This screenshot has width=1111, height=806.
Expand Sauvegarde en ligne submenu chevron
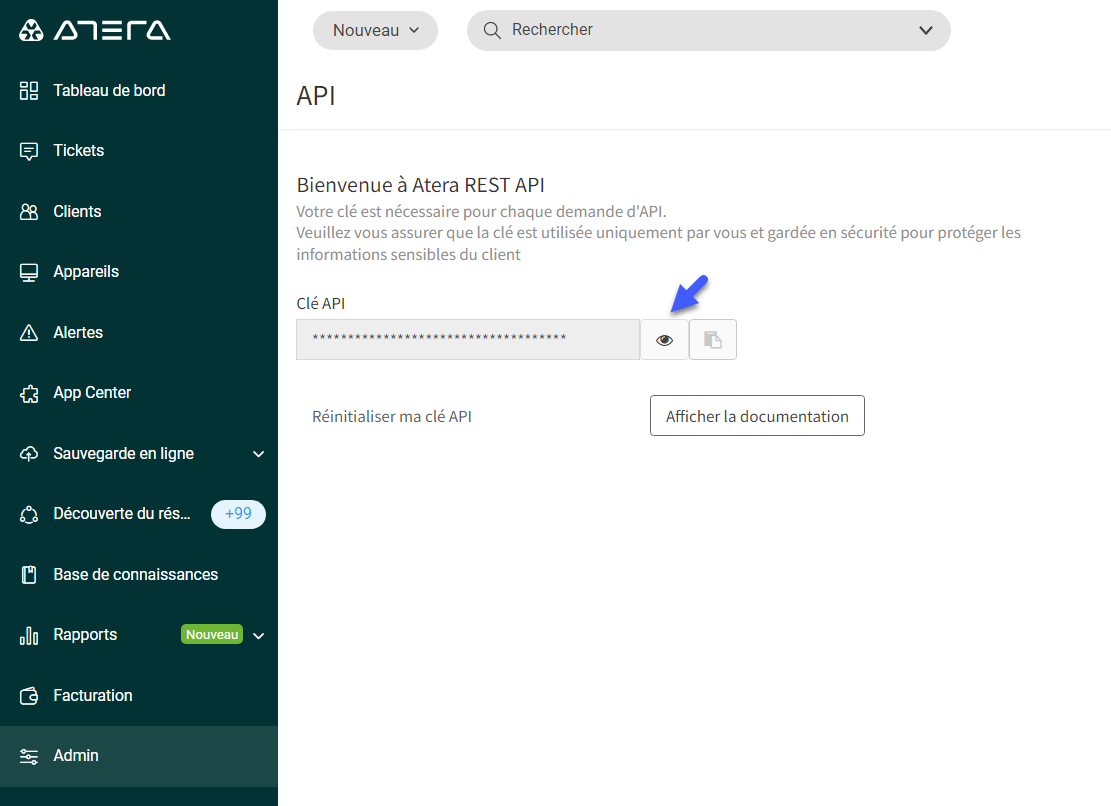point(259,454)
